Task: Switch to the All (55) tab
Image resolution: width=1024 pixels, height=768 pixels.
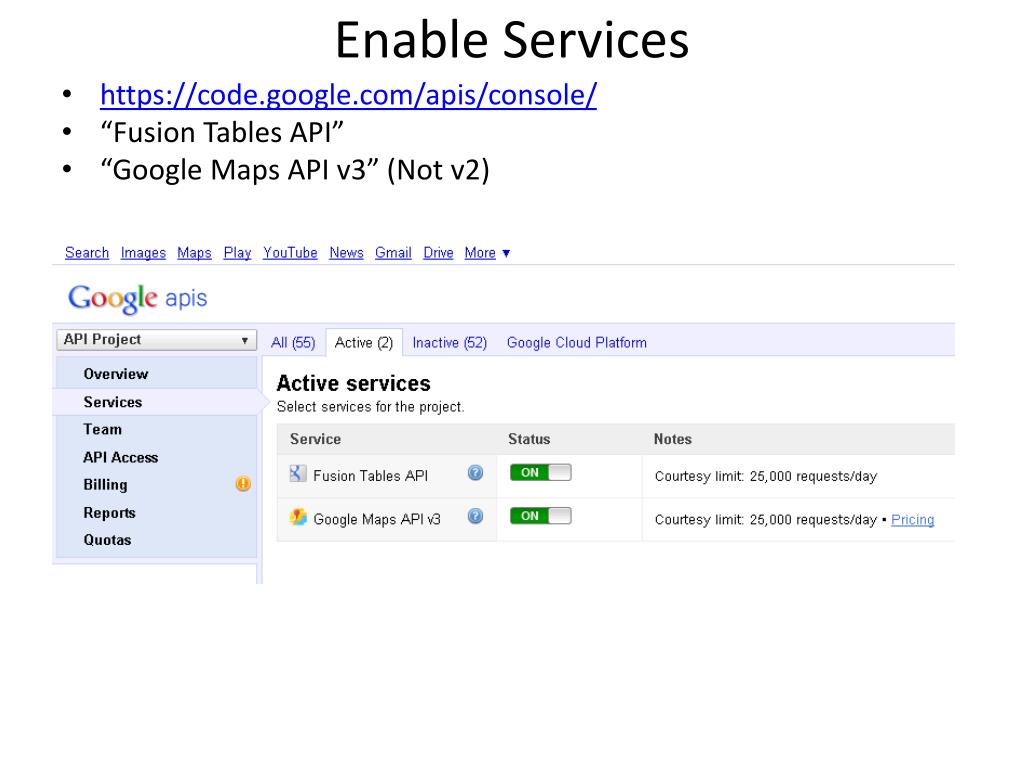Action: (x=293, y=343)
